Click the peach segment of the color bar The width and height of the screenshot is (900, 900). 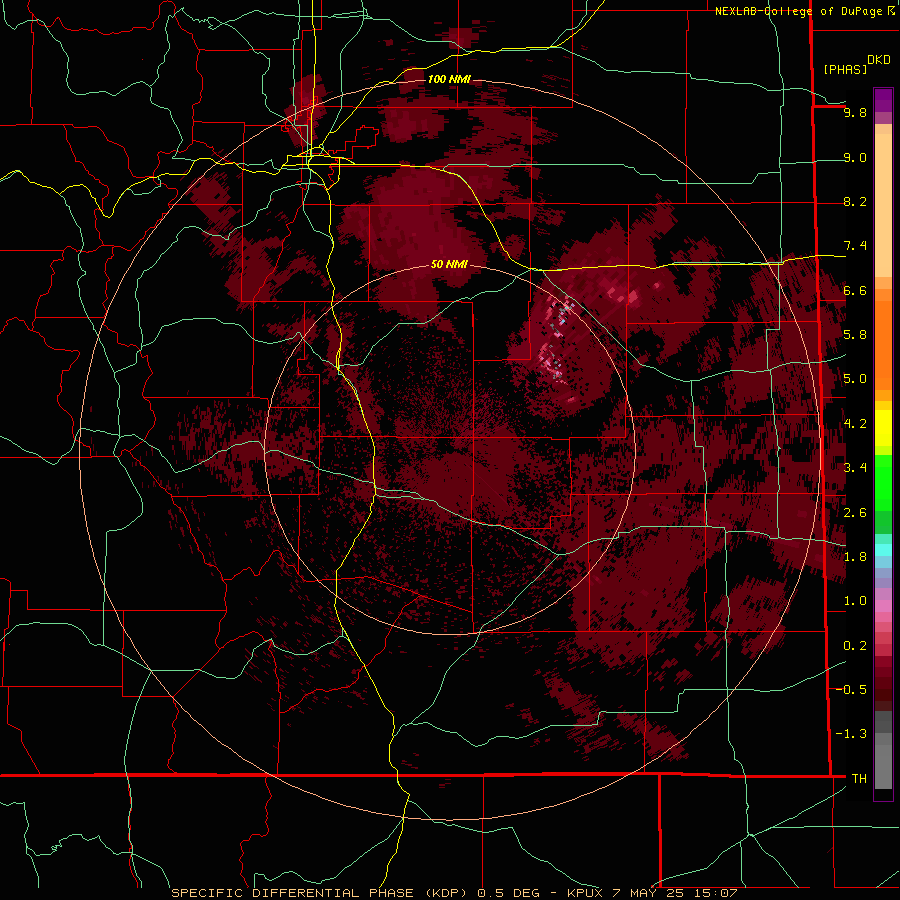[883, 204]
